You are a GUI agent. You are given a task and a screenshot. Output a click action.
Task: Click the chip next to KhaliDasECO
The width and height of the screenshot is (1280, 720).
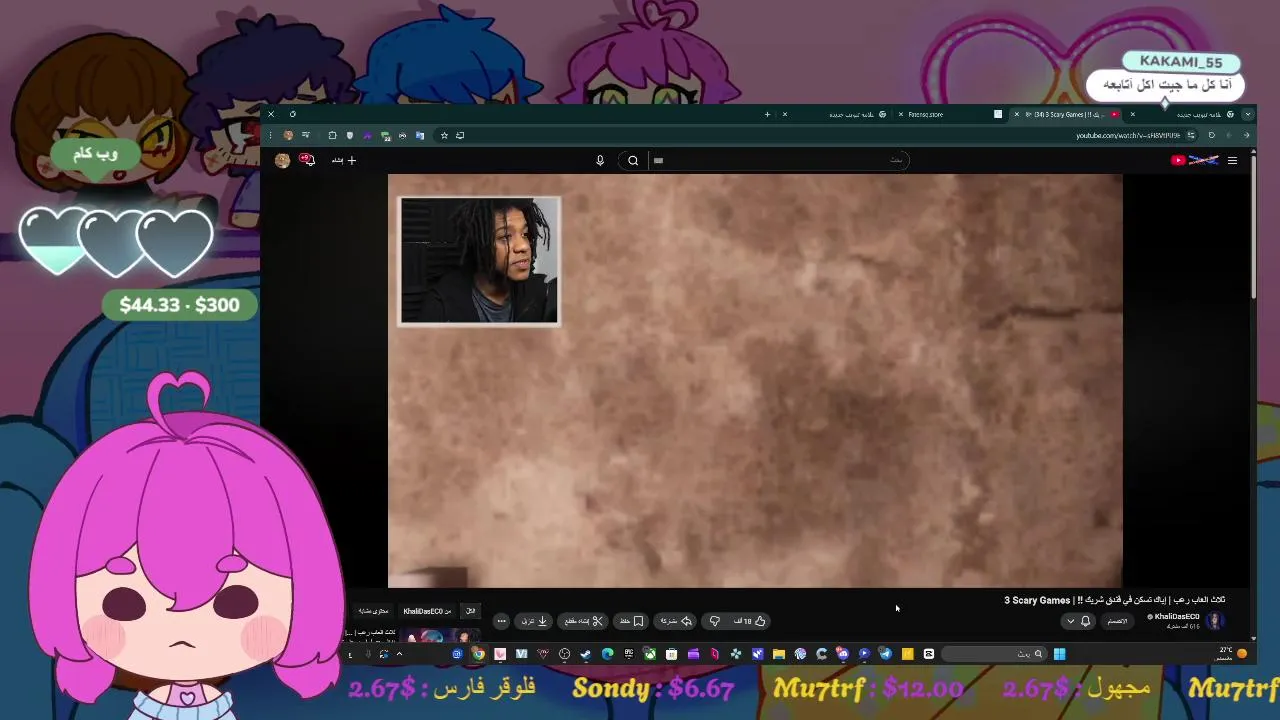470,611
